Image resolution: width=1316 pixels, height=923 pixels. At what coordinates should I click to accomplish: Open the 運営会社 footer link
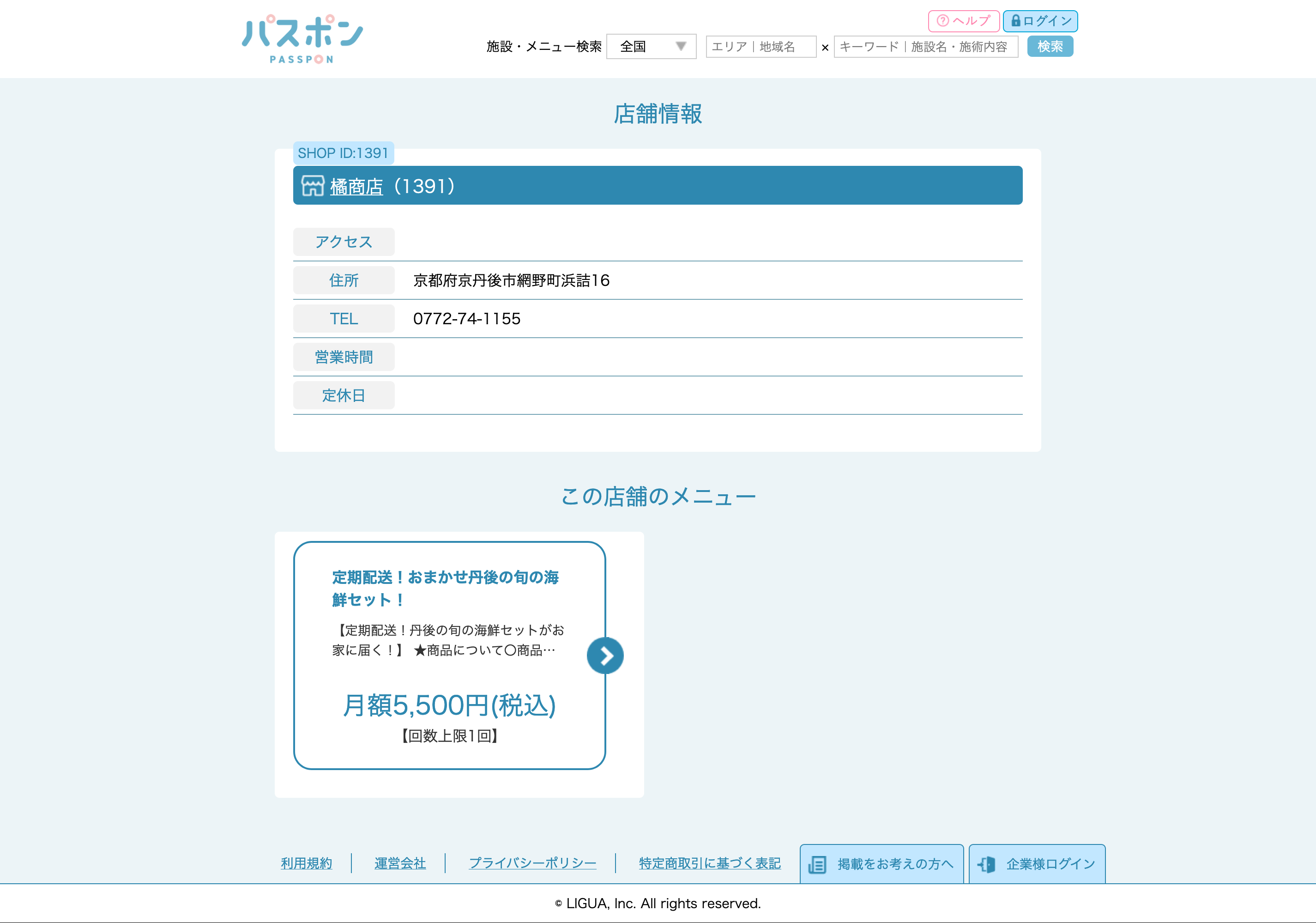pos(399,863)
